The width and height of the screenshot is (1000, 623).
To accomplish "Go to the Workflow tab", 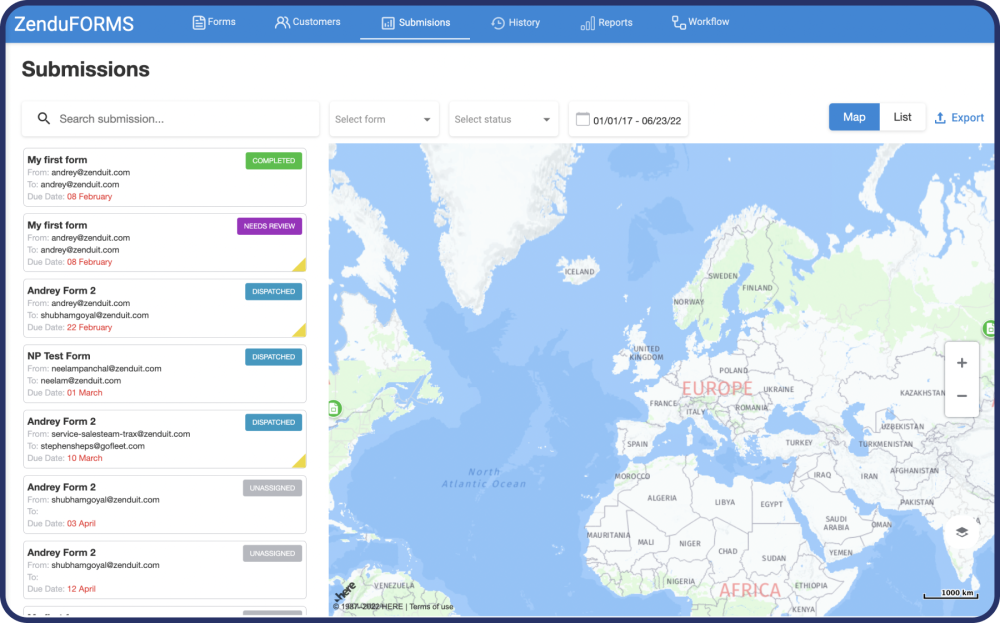I will 700,22.
